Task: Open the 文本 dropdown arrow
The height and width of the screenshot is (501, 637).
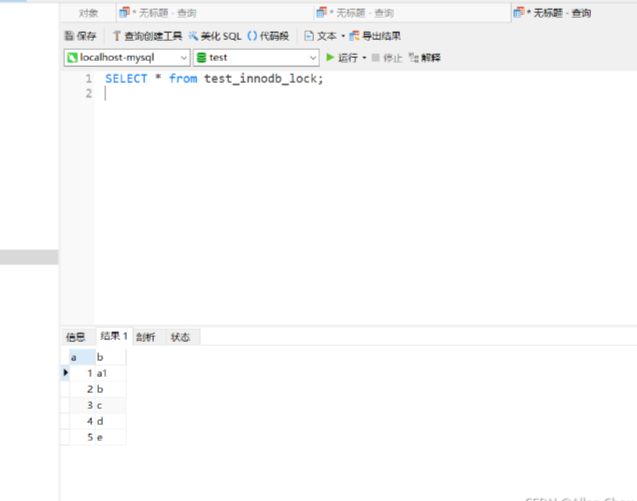Action: (x=343, y=36)
